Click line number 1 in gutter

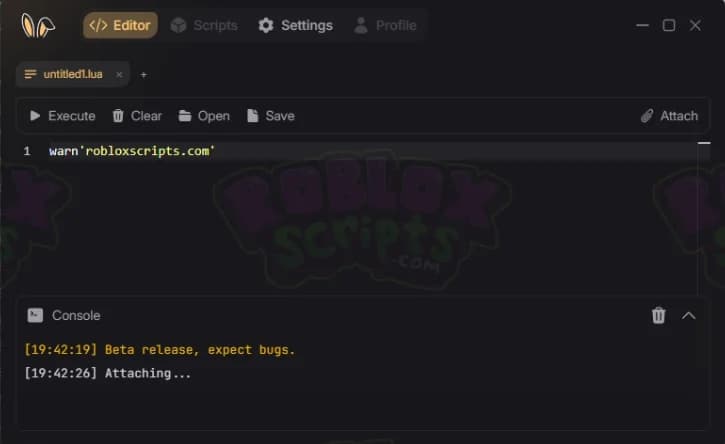(27, 151)
